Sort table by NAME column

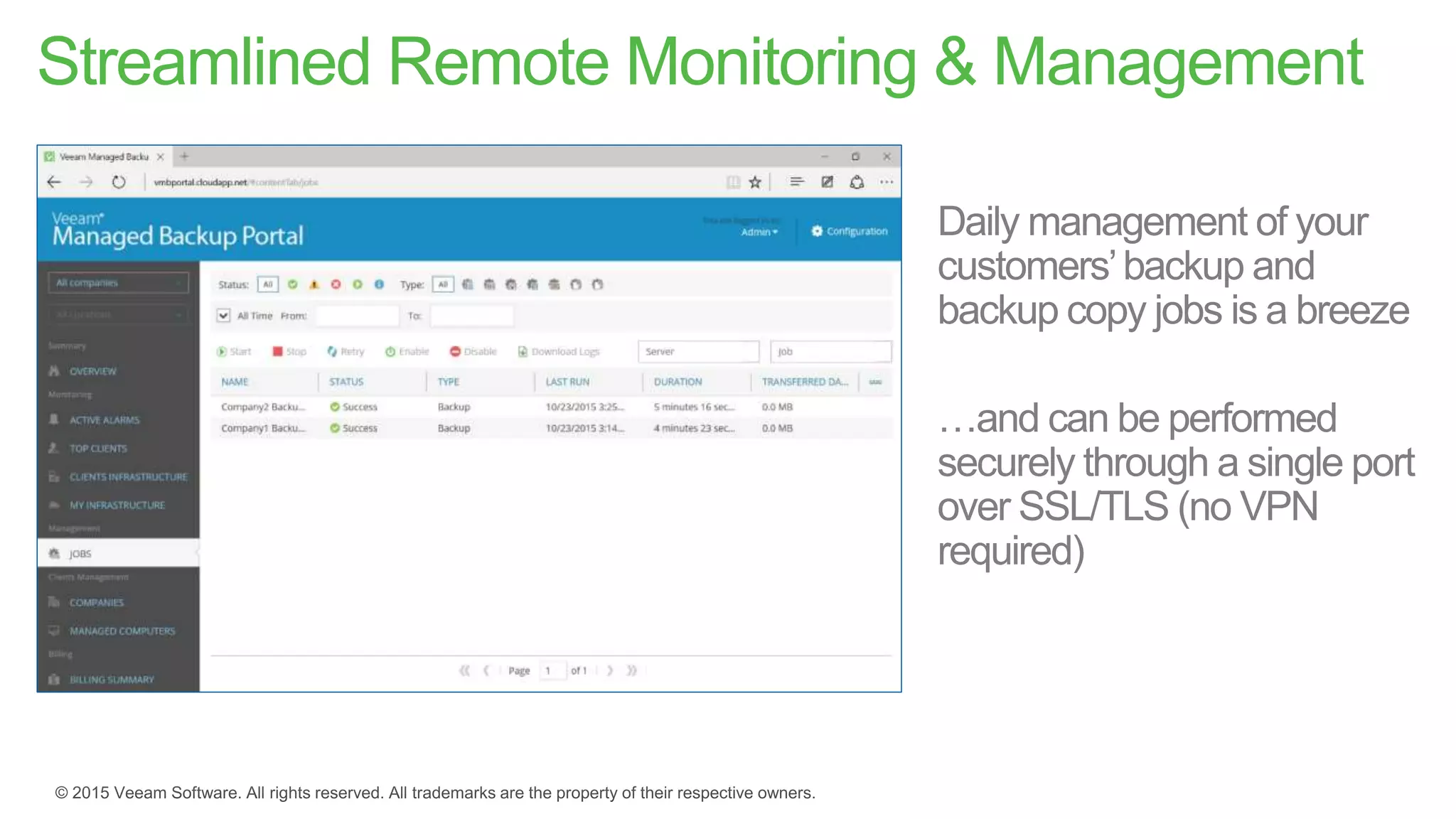pos(235,382)
